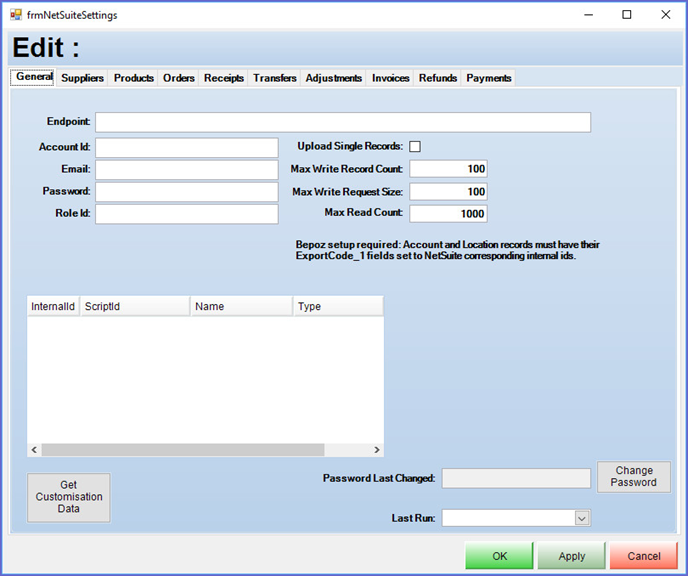The height and width of the screenshot is (576, 688).
Task: Close the frmNetSuiteSettings window
Action: click(x=665, y=15)
